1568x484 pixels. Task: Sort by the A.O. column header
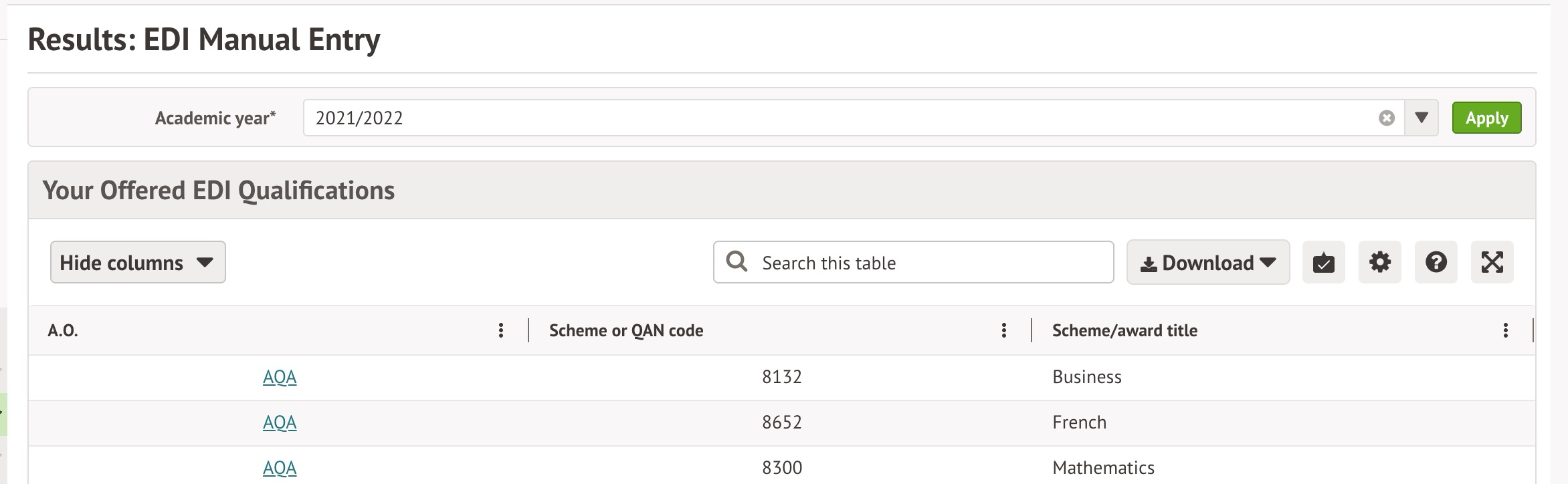[63, 330]
